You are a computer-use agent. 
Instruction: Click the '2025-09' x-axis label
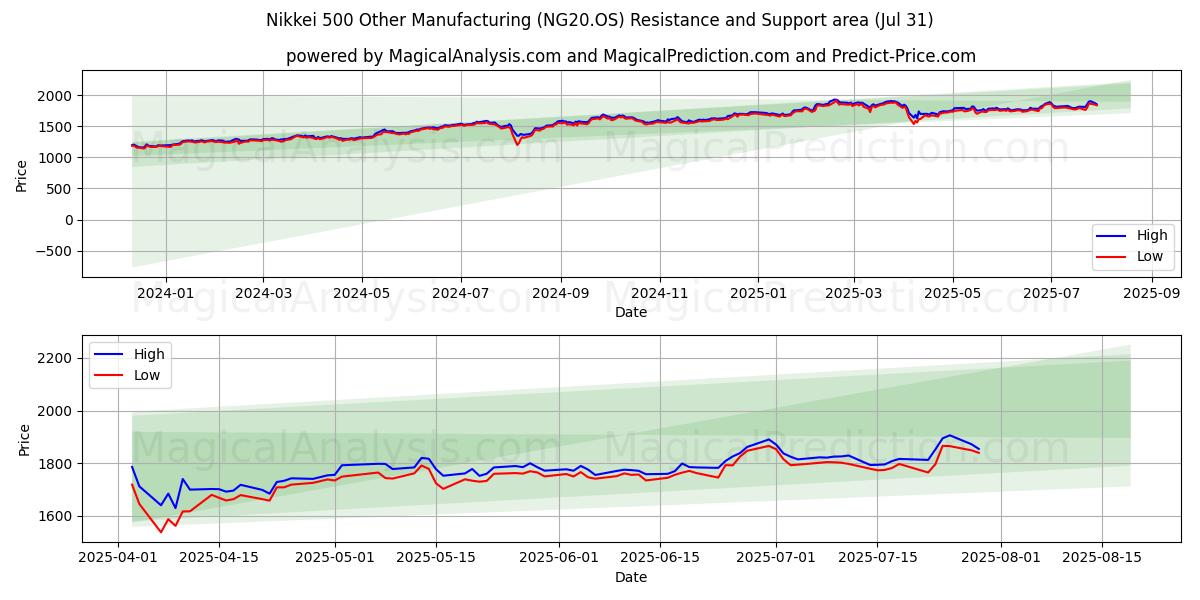[x=1151, y=293]
